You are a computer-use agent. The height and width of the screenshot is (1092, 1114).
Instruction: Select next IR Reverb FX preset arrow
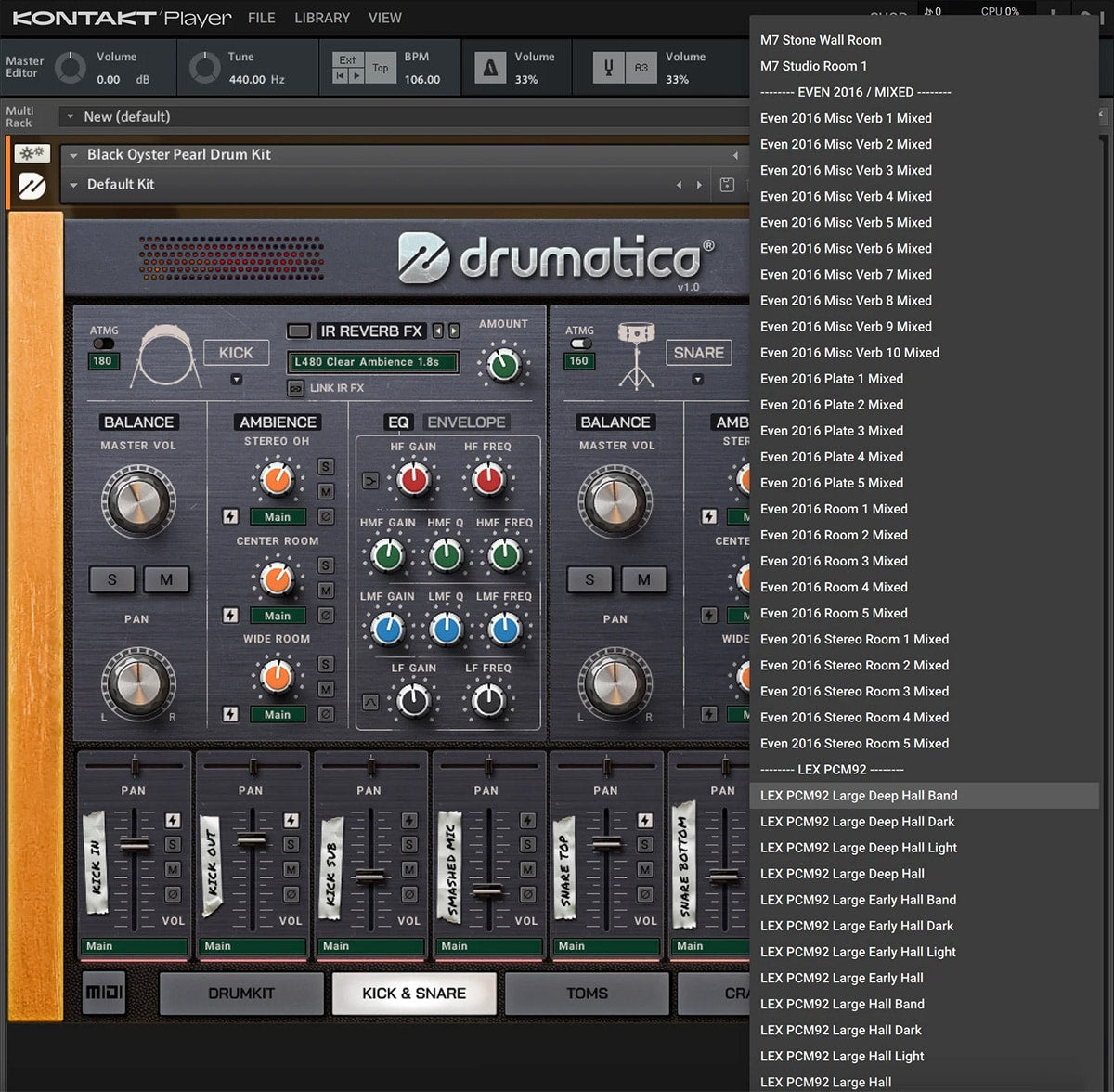(x=454, y=331)
